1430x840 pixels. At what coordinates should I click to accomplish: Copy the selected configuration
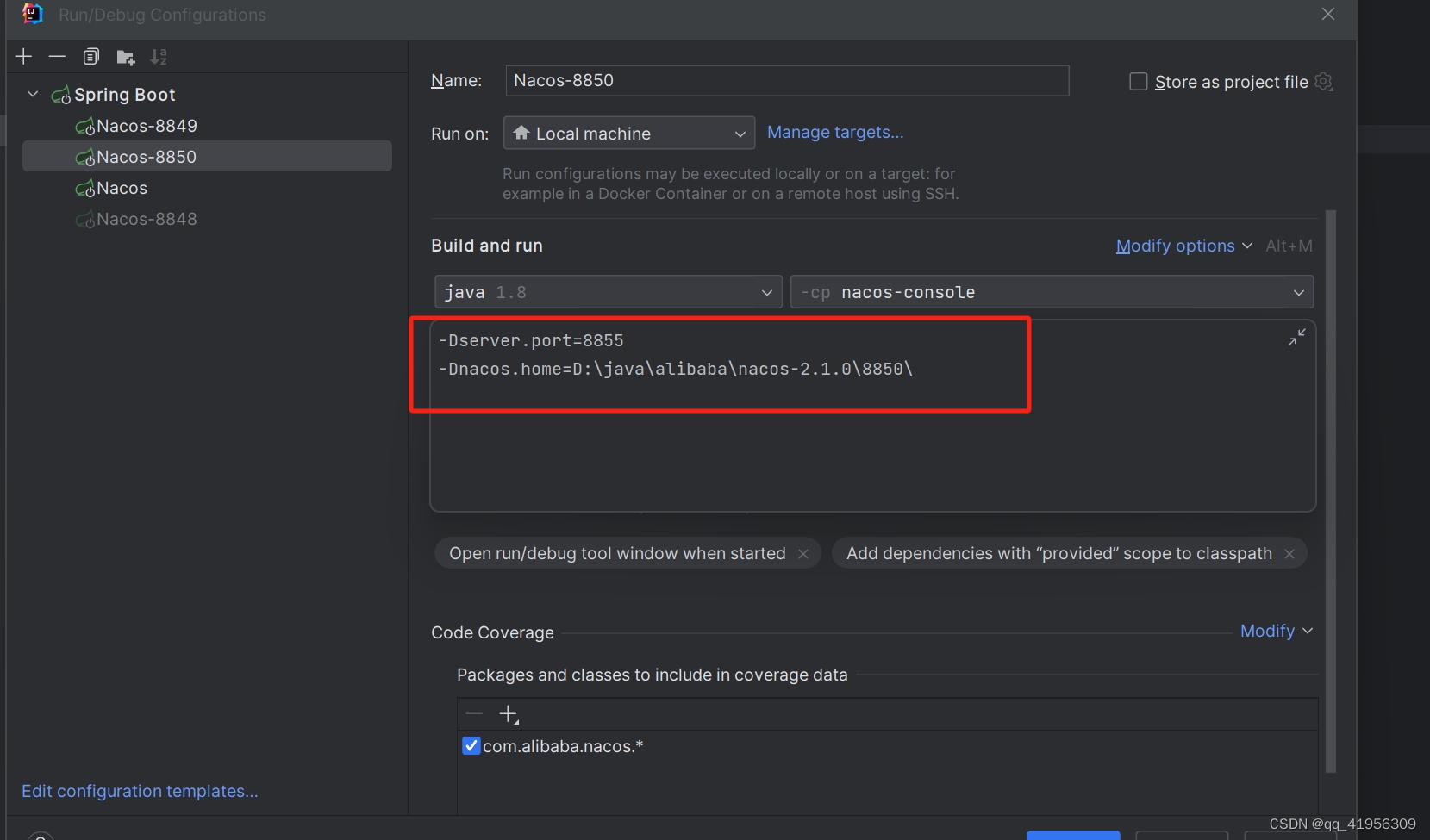pyautogui.click(x=91, y=57)
